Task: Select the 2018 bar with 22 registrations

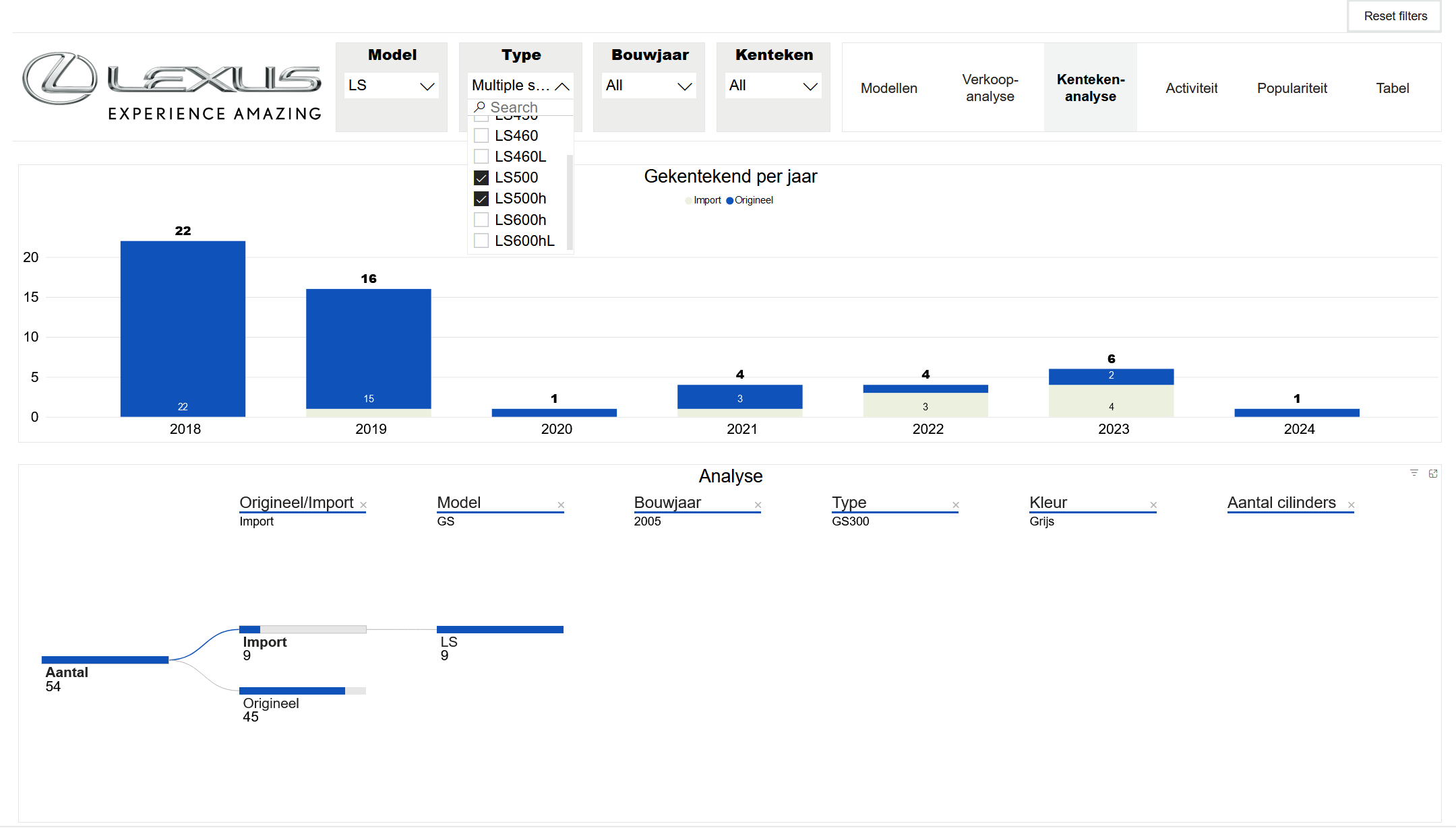Action: click(x=183, y=329)
